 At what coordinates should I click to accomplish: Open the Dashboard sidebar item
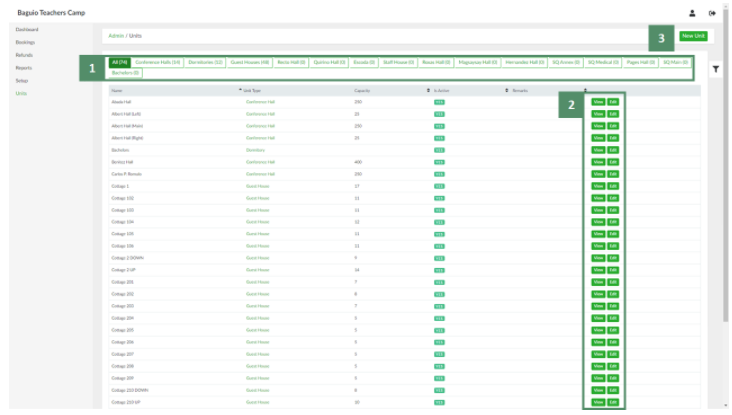(27, 29)
